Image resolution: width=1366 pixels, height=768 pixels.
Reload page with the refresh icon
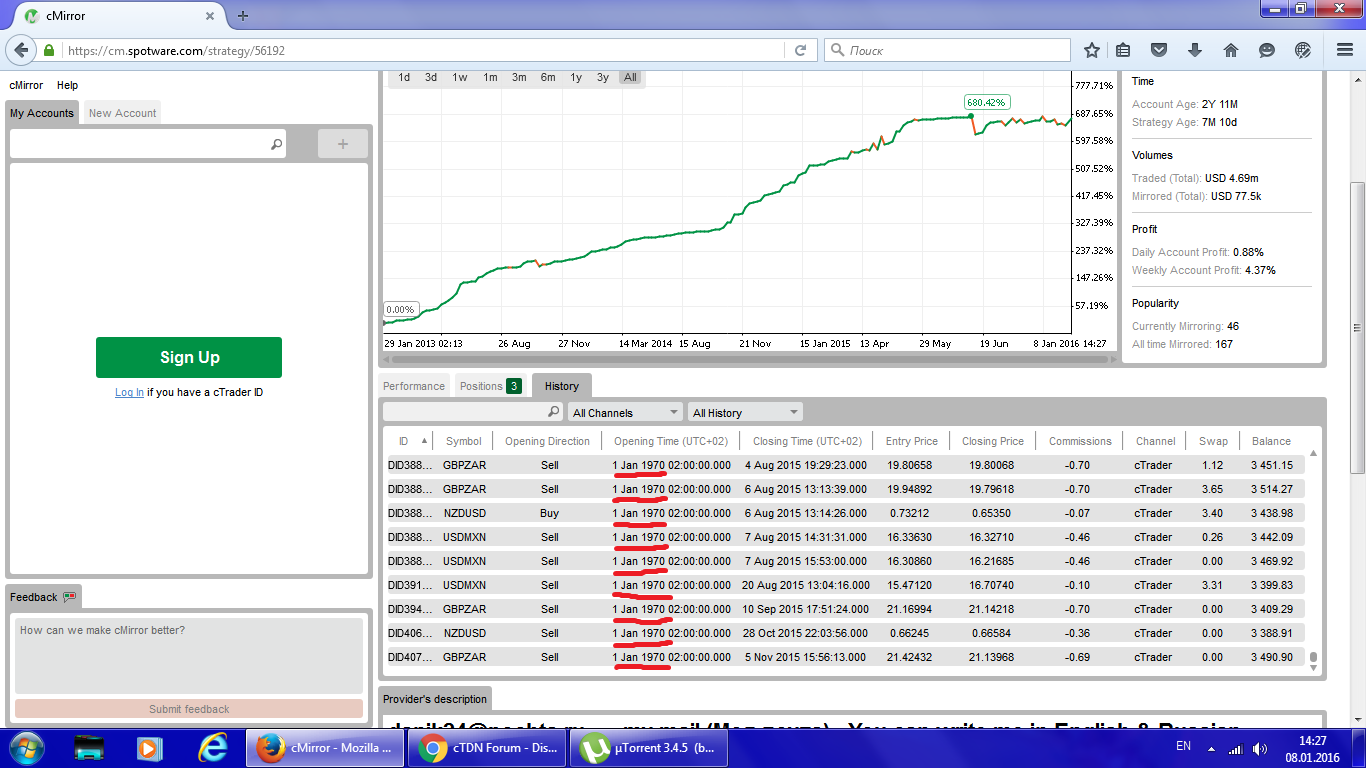tap(800, 50)
